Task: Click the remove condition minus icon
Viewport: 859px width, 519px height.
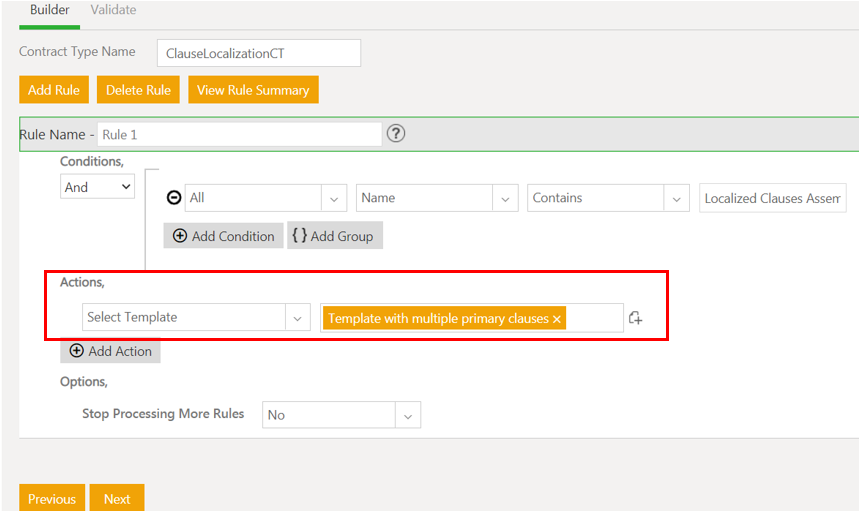Action: pyautogui.click(x=174, y=198)
